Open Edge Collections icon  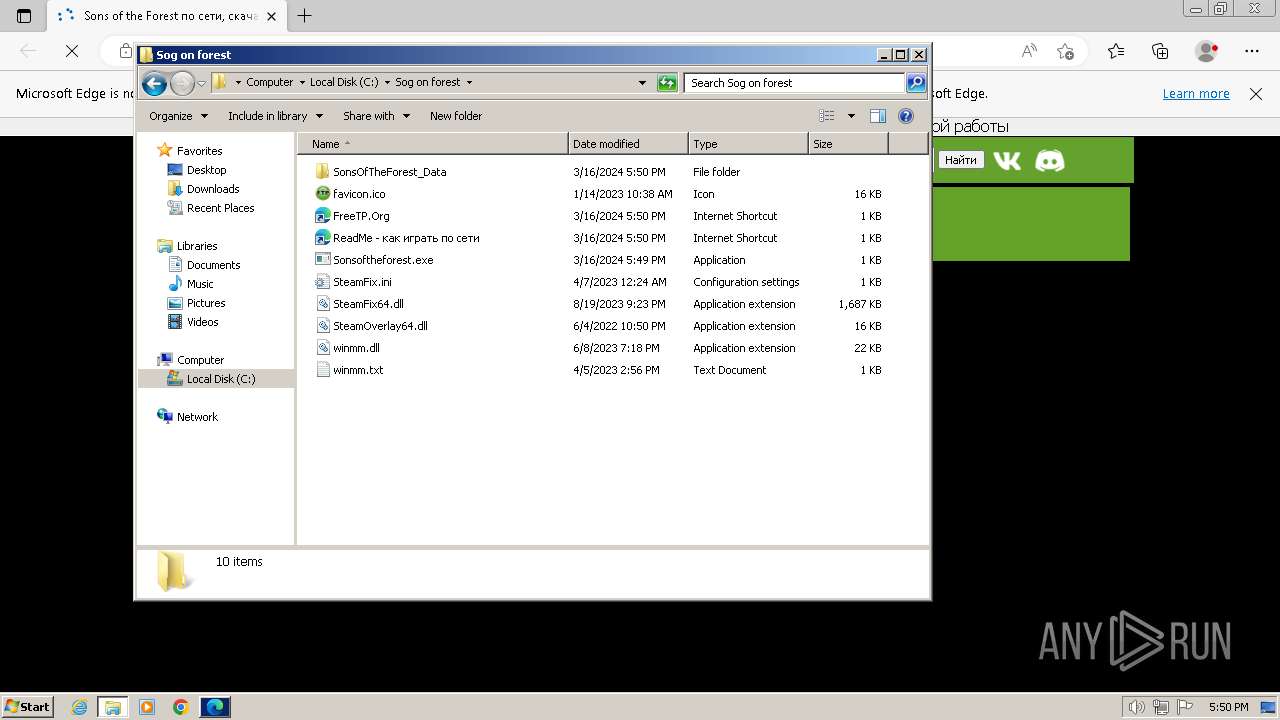[x=1160, y=51]
